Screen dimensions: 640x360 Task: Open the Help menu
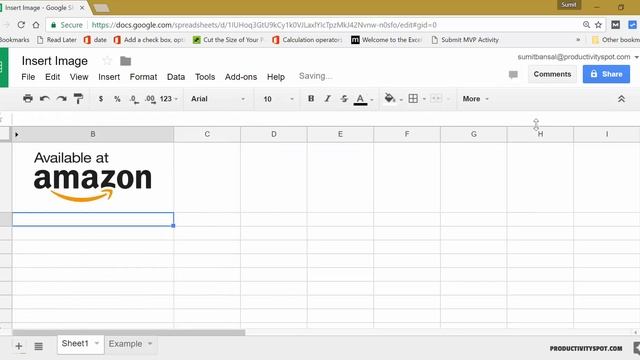(x=276, y=77)
